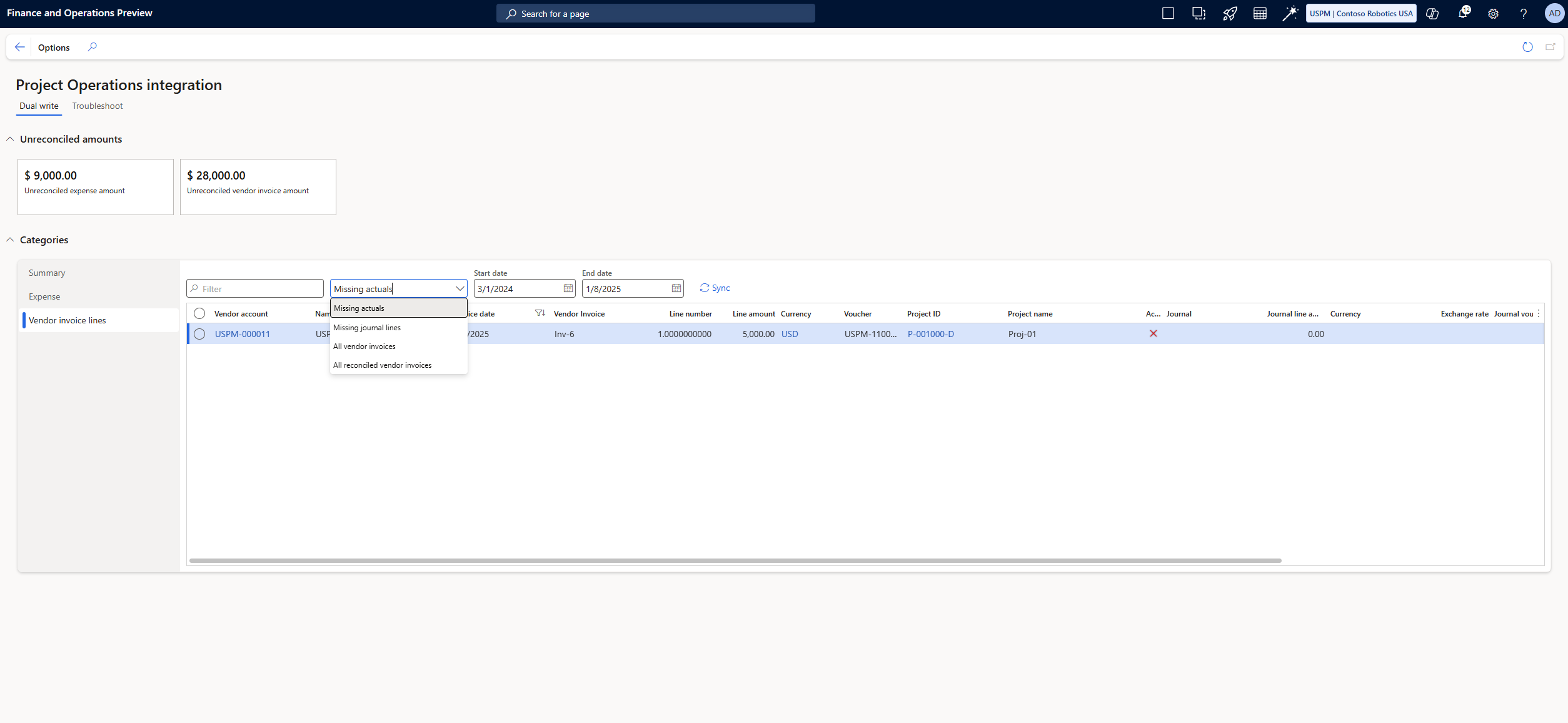Click the Vendor Invoice column header
Image resolution: width=1568 pixels, height=723 pixels.
pos(579,314)
